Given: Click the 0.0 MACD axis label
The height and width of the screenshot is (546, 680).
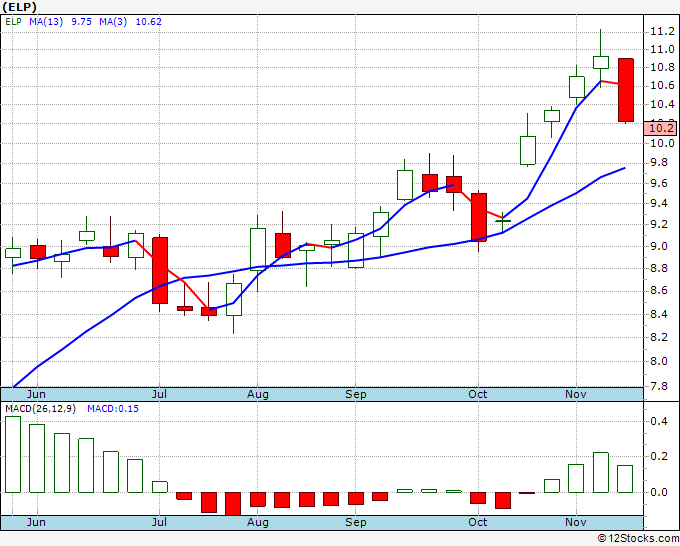Looking at the screenshot, I should coord(659,492).
